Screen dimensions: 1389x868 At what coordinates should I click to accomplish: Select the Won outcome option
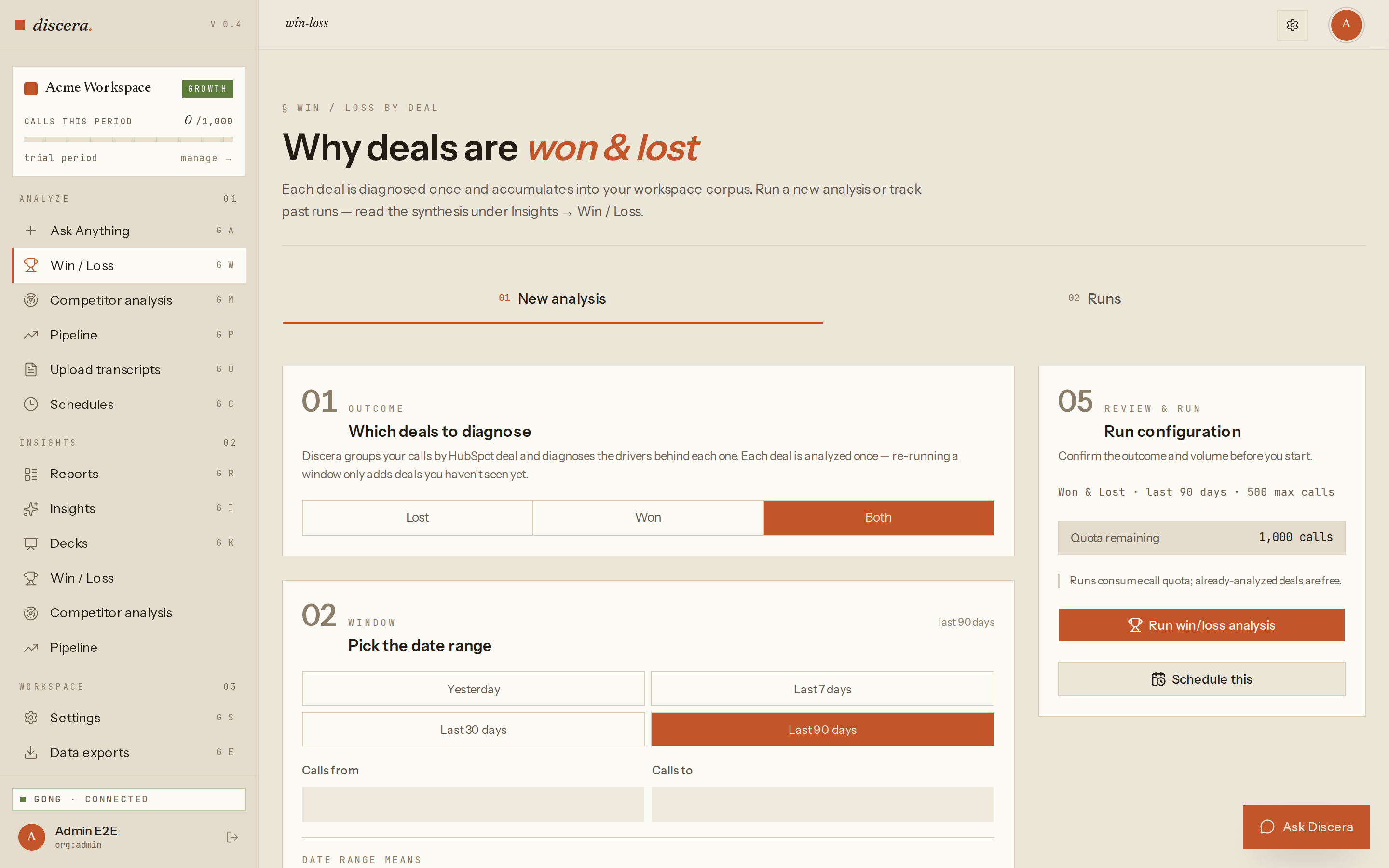point(648,517)
